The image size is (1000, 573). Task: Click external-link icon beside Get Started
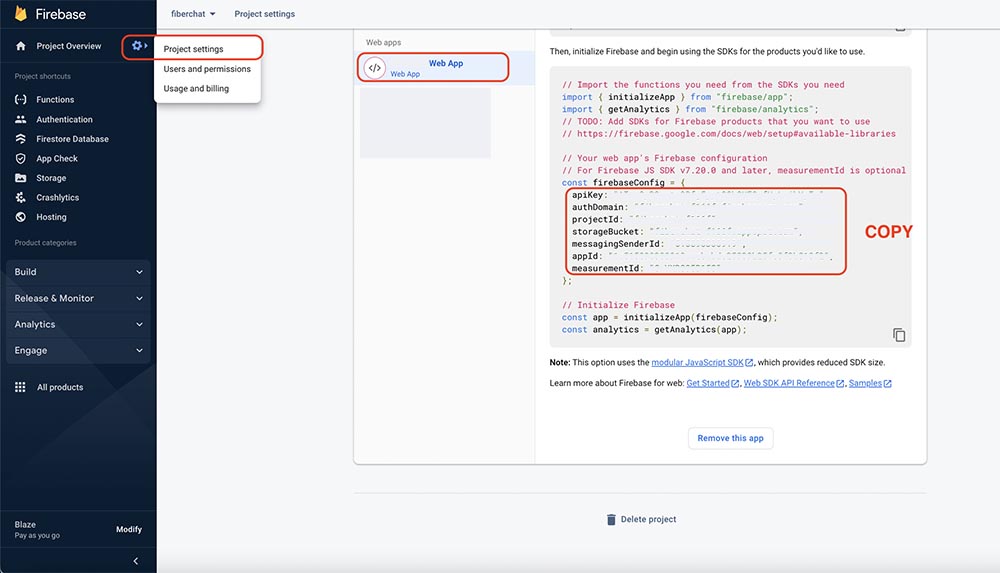[735, 383]
